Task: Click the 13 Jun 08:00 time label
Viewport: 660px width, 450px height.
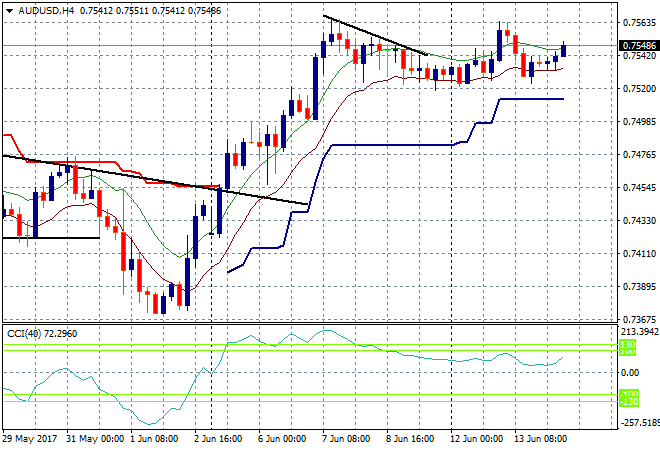Action: [540, 439]
